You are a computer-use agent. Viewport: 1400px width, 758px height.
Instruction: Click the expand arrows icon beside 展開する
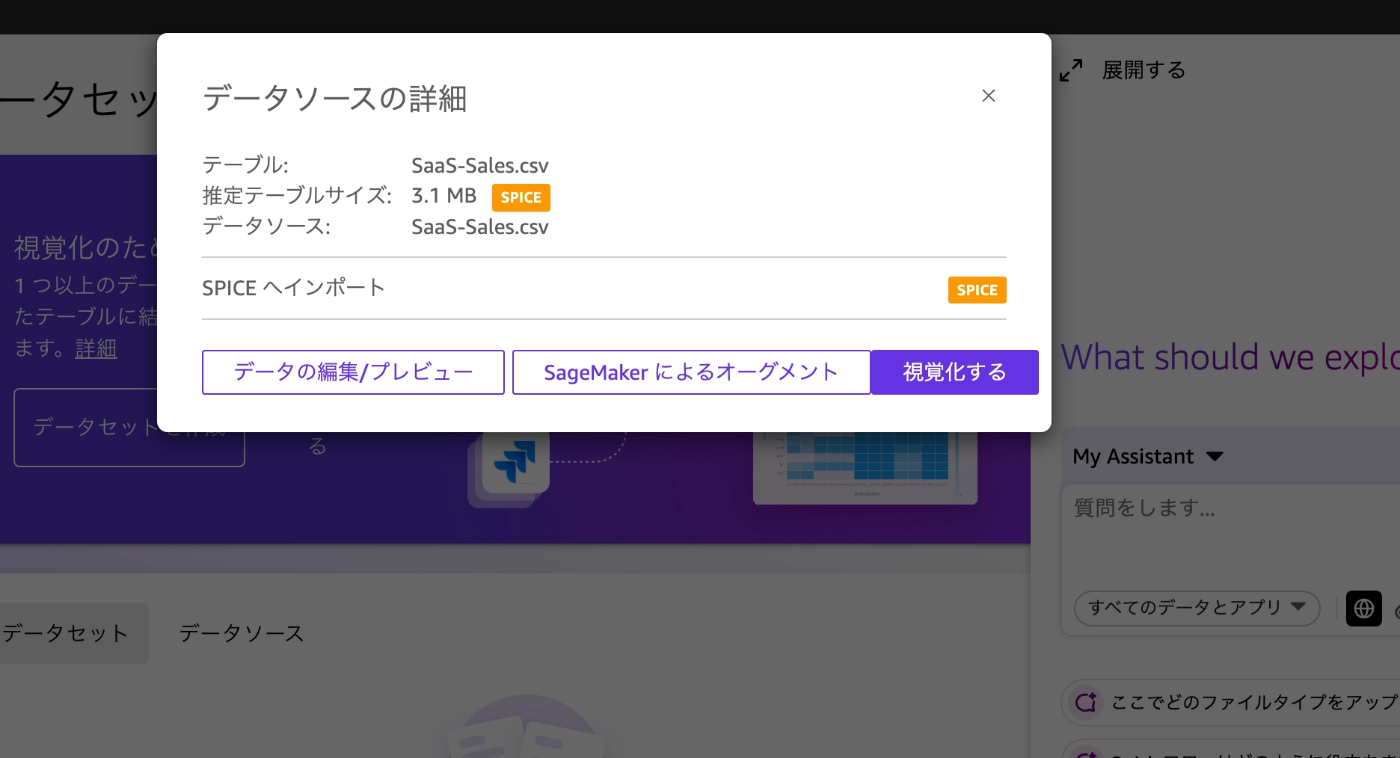coord(1071,70)
